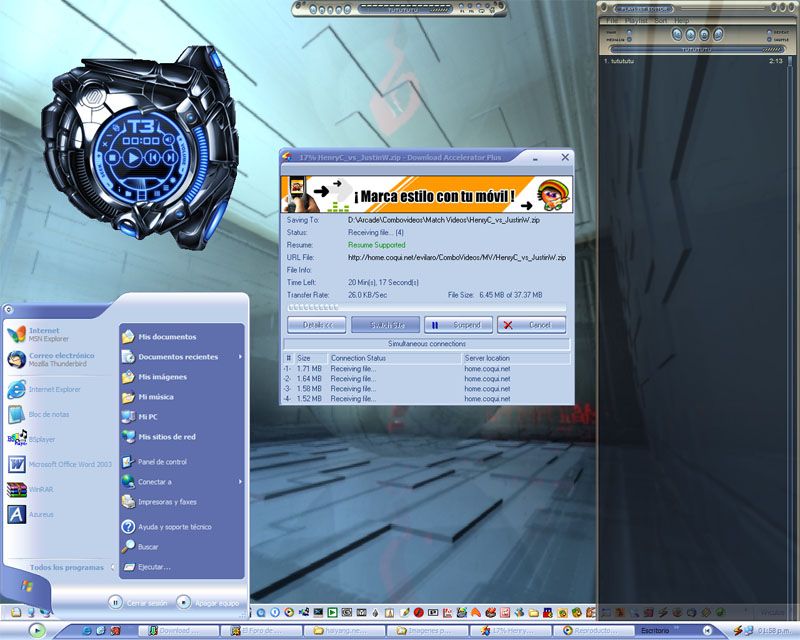Viewport: 800px width, 640px height.
Task: Click the download progress bar
Action: [x=427, y=308]
